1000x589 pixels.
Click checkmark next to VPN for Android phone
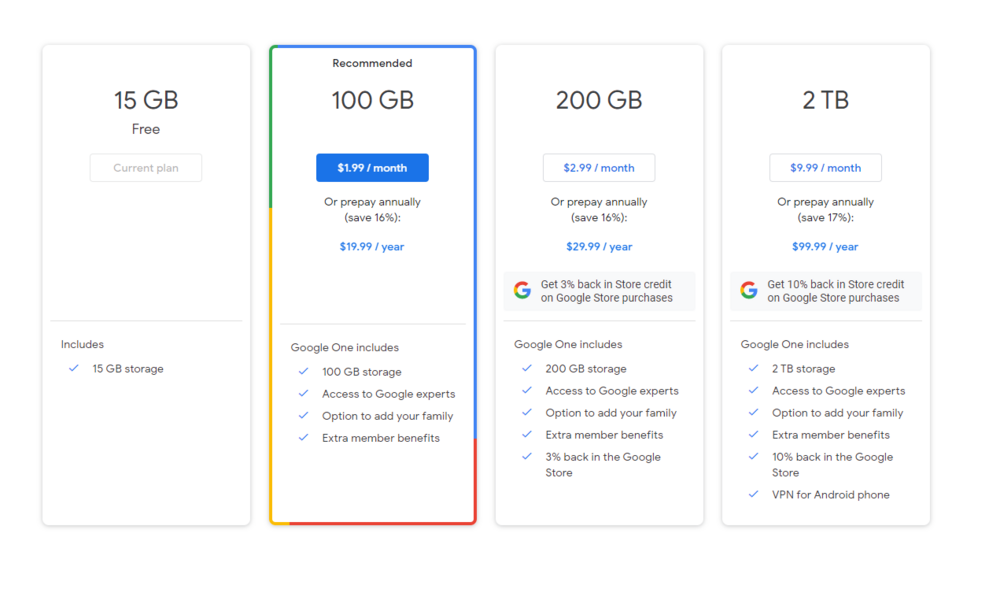click(x=754, y=495)
